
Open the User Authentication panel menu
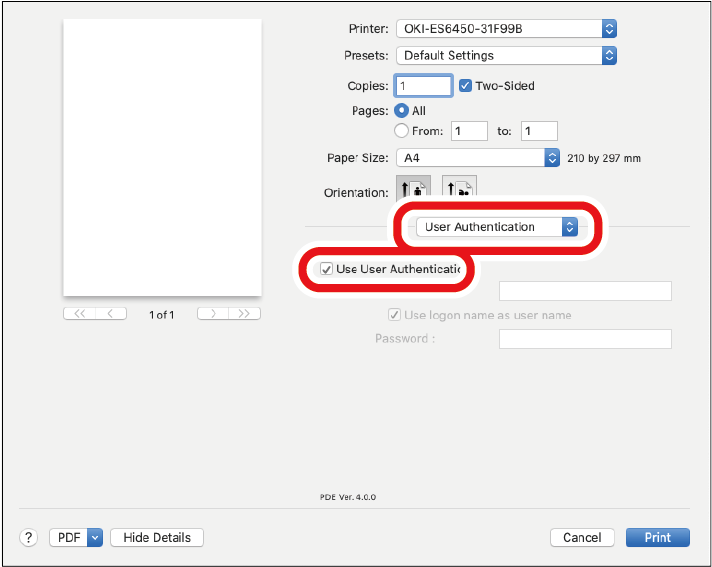(497, 227)
